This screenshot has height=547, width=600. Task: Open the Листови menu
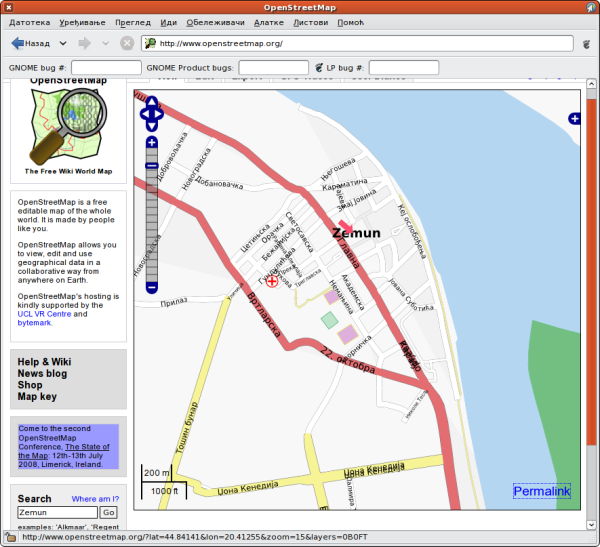[x=310, y=23]
